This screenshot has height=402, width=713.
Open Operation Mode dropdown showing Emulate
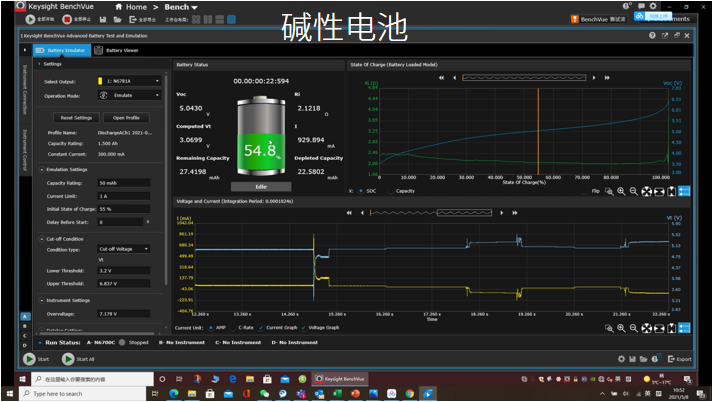tap(130, 95)
